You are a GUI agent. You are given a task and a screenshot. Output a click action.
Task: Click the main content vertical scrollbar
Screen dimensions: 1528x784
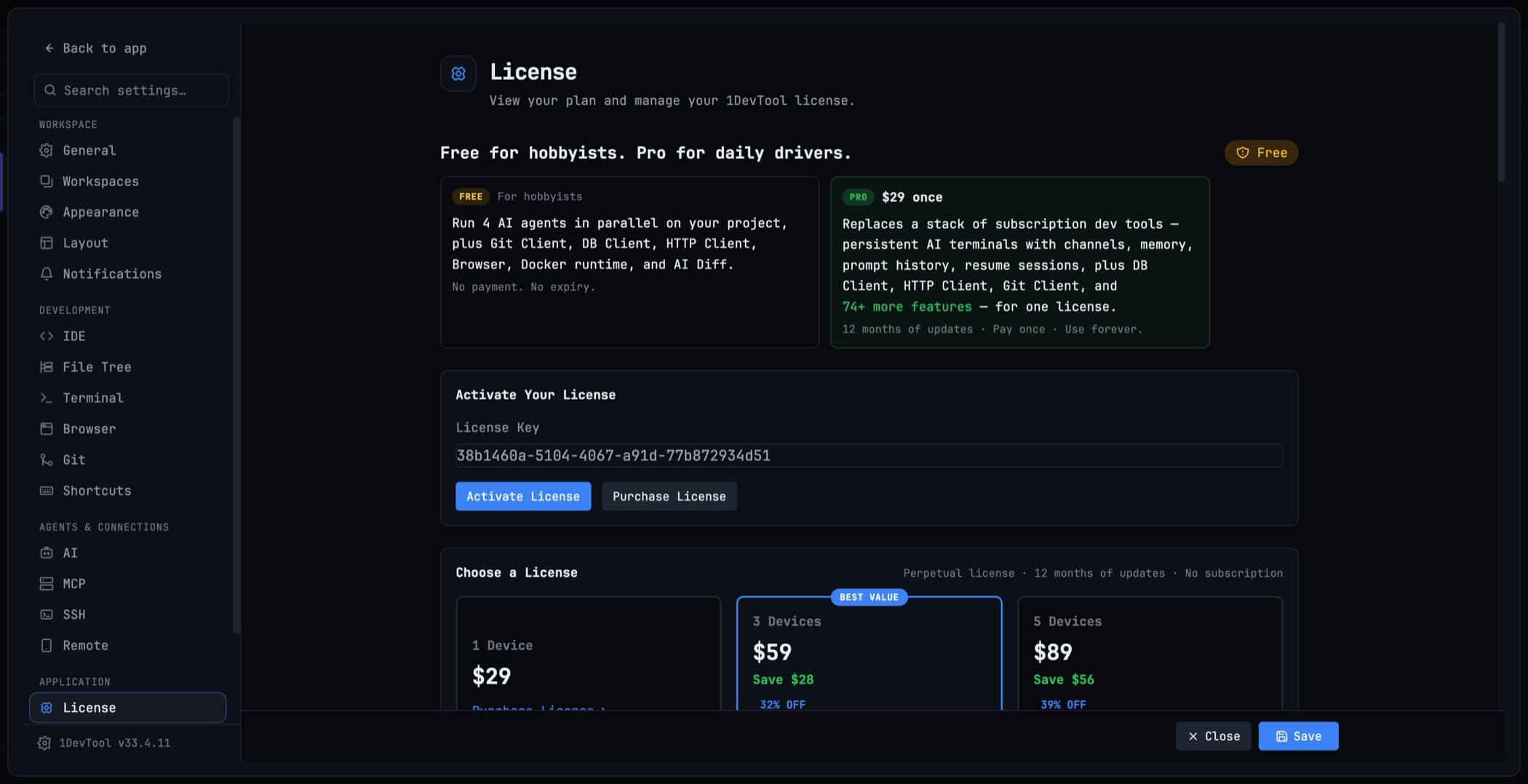pos(1501,102)
